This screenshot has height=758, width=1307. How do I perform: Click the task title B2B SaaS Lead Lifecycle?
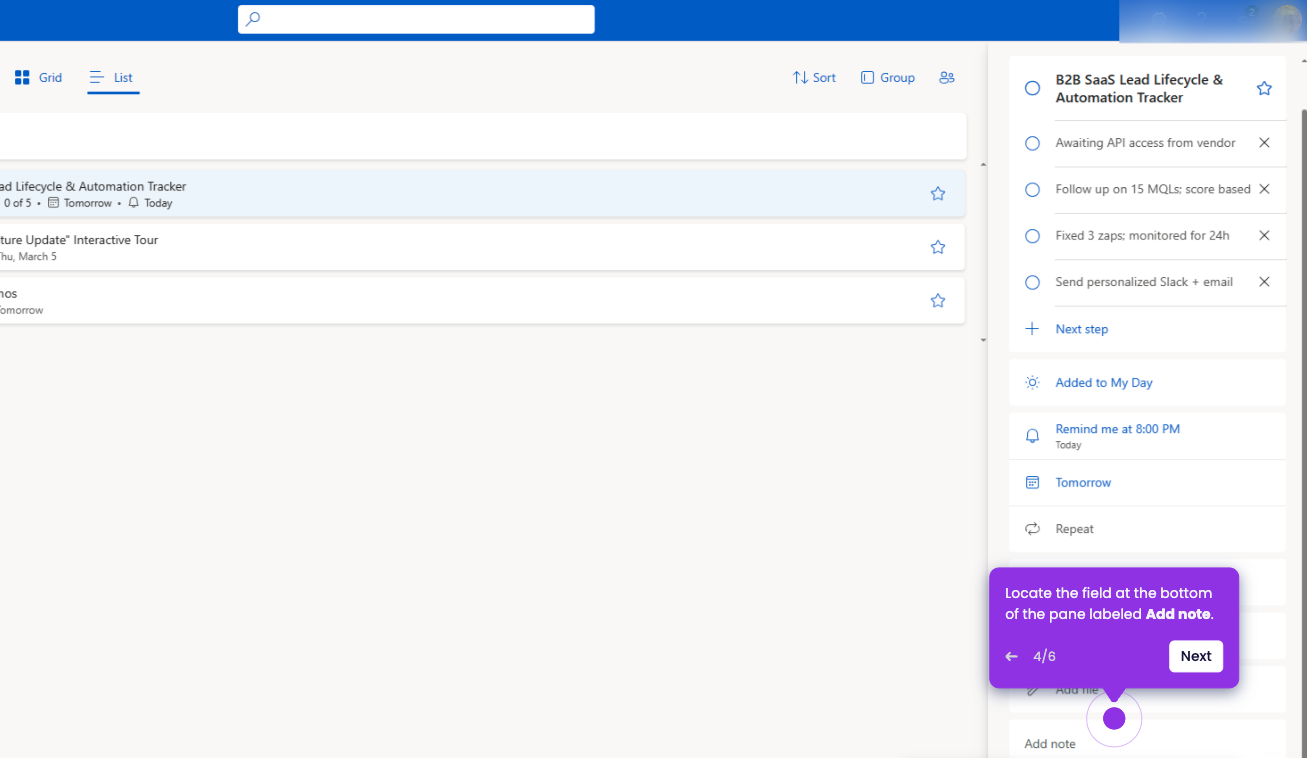tap(1139, 89)
